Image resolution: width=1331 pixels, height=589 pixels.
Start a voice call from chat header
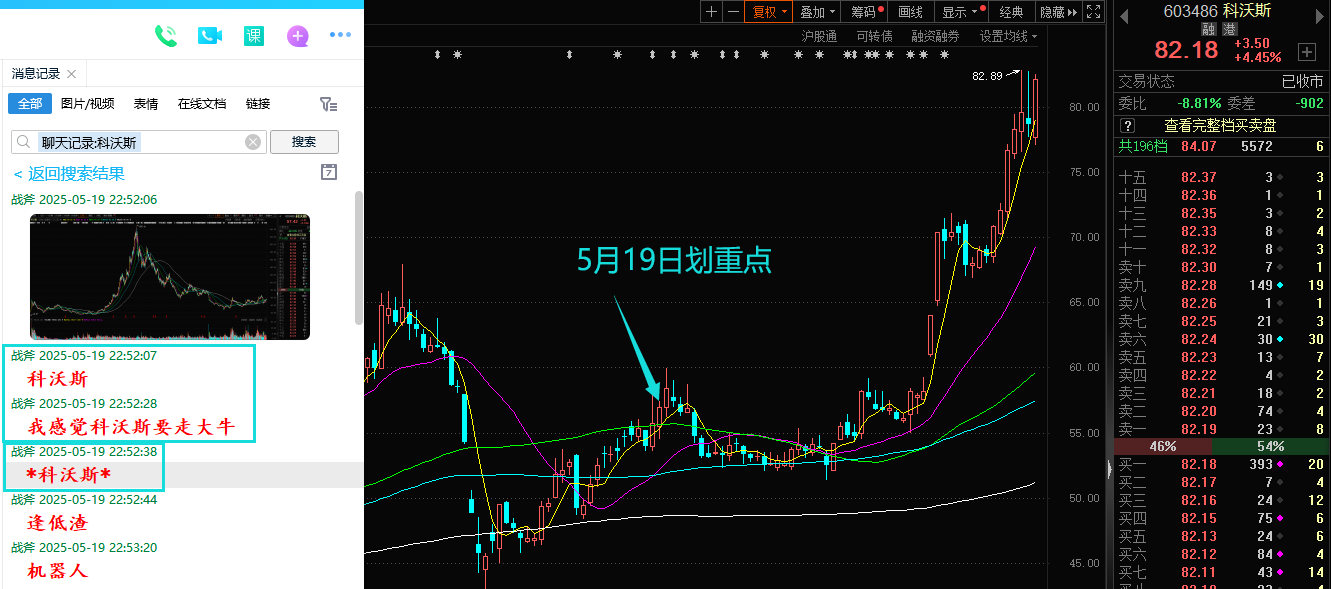click(x=165, y=36)
